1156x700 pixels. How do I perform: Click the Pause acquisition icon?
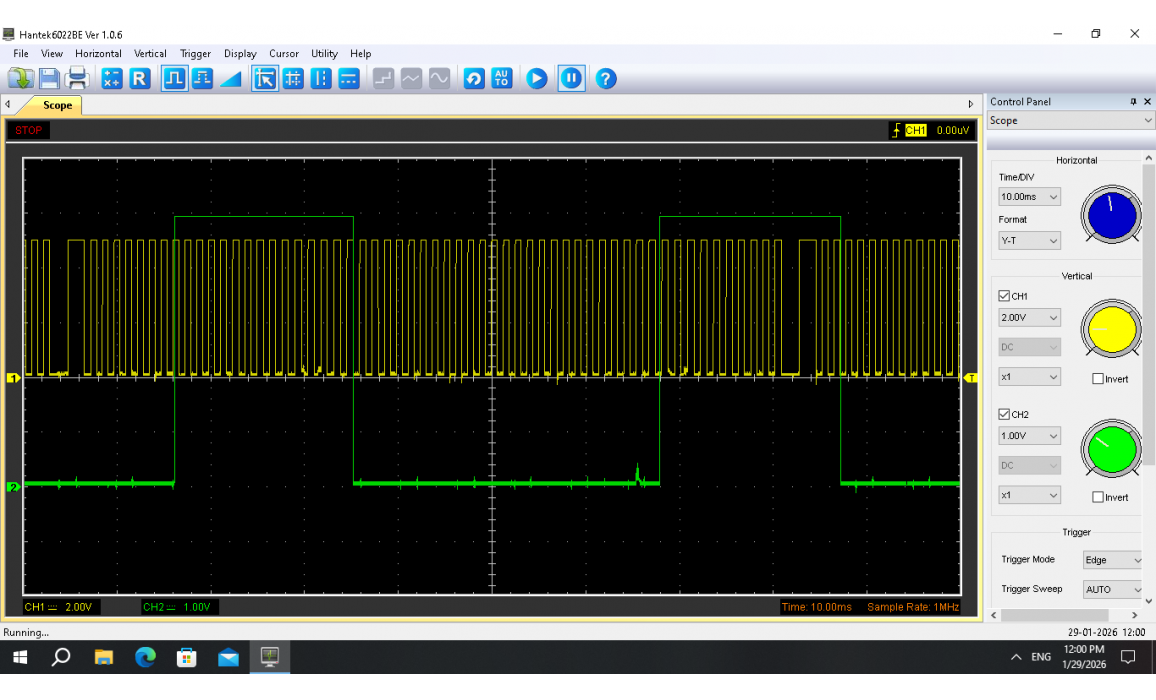pyautogui.click(x=571, y=78)
